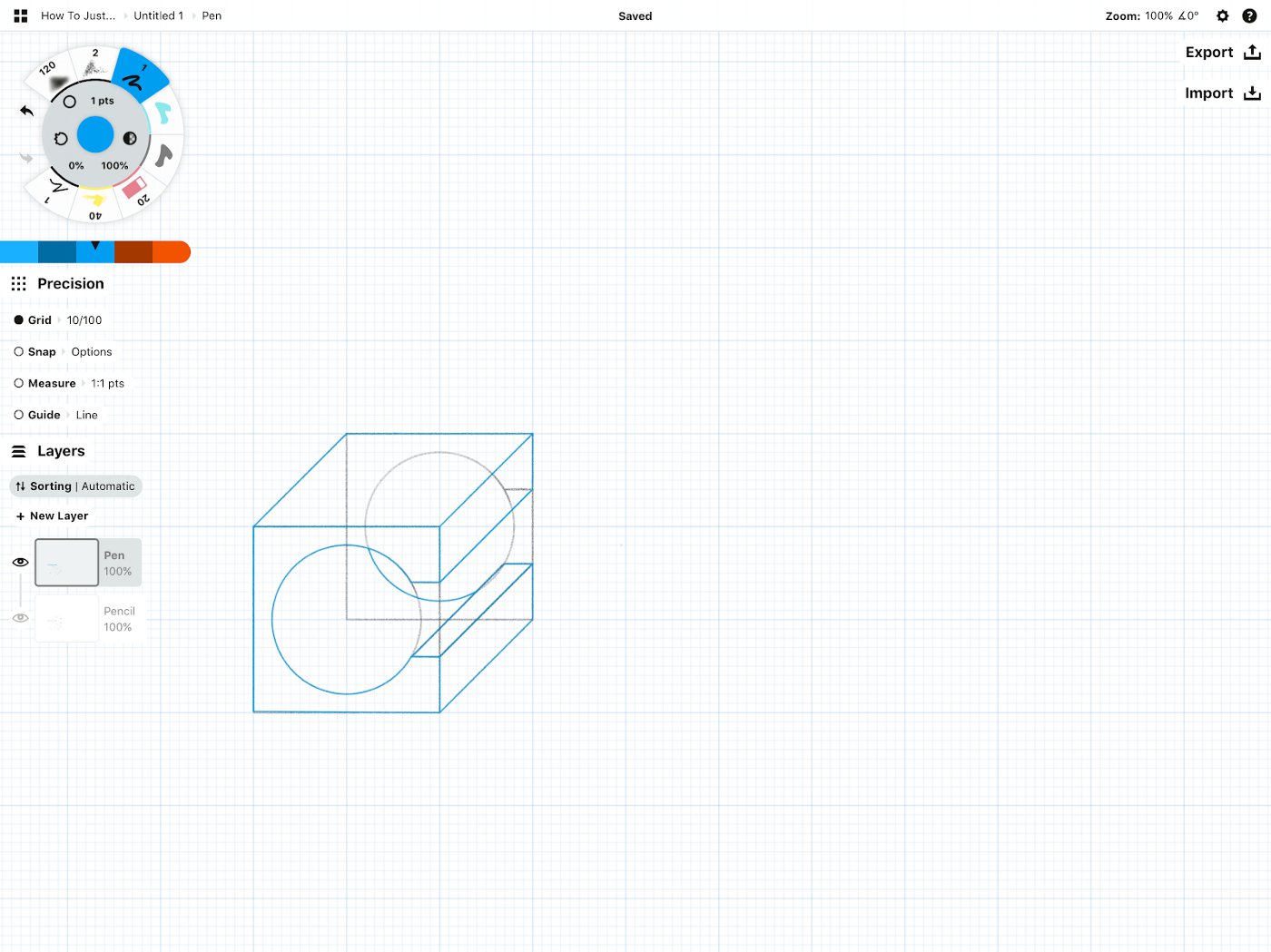Open the gallery grid icon
This screenshot has height=952, width=1271.
[x=21, y=15]
